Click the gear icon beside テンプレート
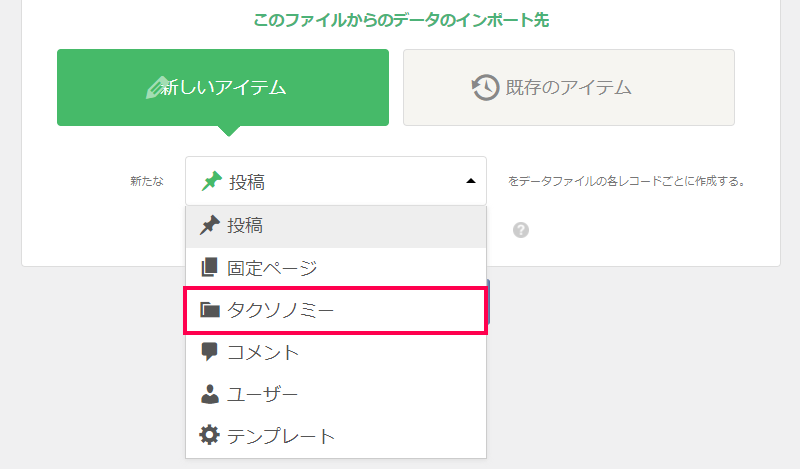This screenshot has height=469, width=800. tap(209, 435)
